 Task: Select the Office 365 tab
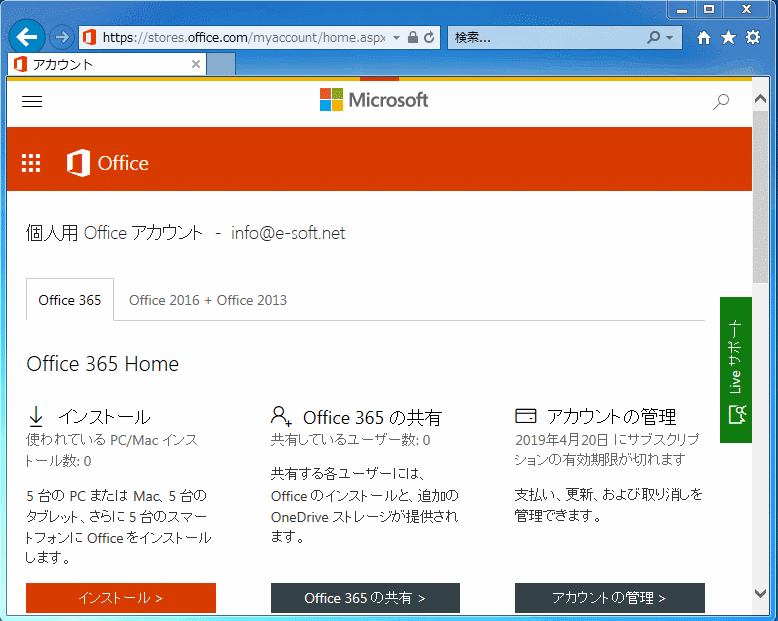70,300
